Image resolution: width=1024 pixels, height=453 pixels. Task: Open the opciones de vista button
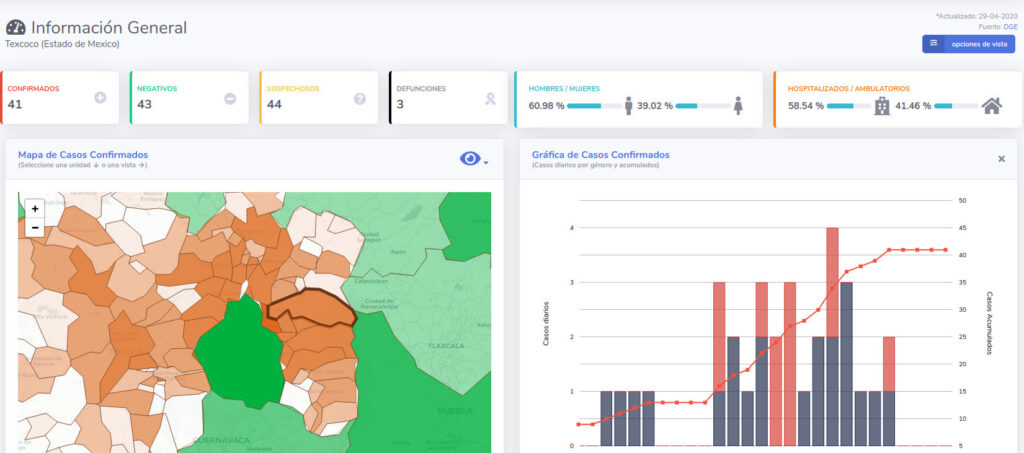click(968, 44)
